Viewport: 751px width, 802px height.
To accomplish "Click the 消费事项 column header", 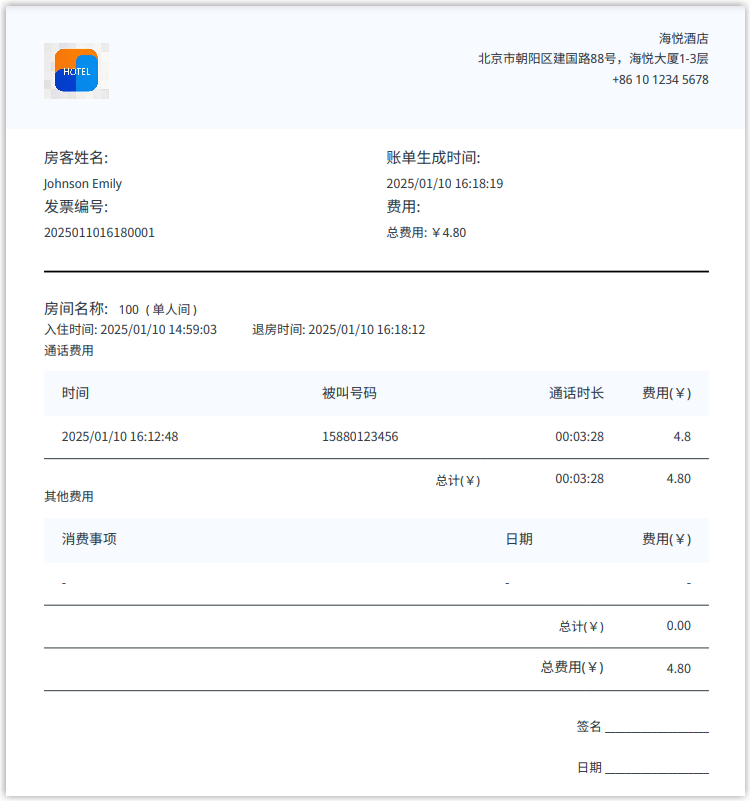I will pyautogui.click(x=89, y=540).
